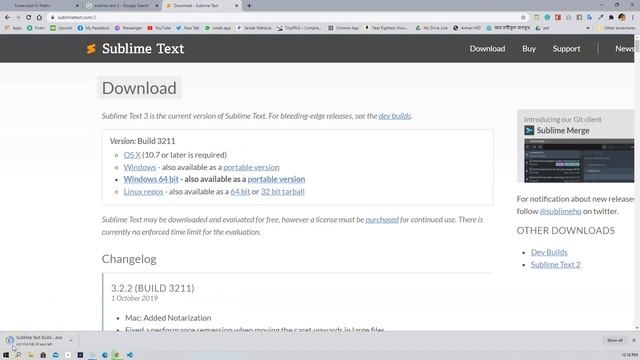The height and width of the screenshot is (360, 640).
Task: Open the Fiverr bookmark
Action: [x=36, y=28]
